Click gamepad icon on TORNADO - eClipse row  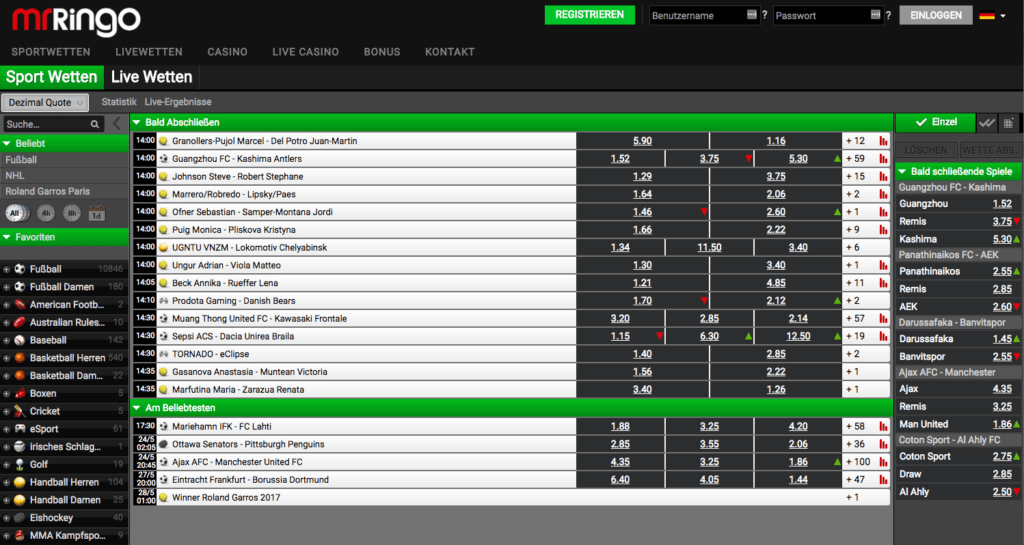click(164, 354)
